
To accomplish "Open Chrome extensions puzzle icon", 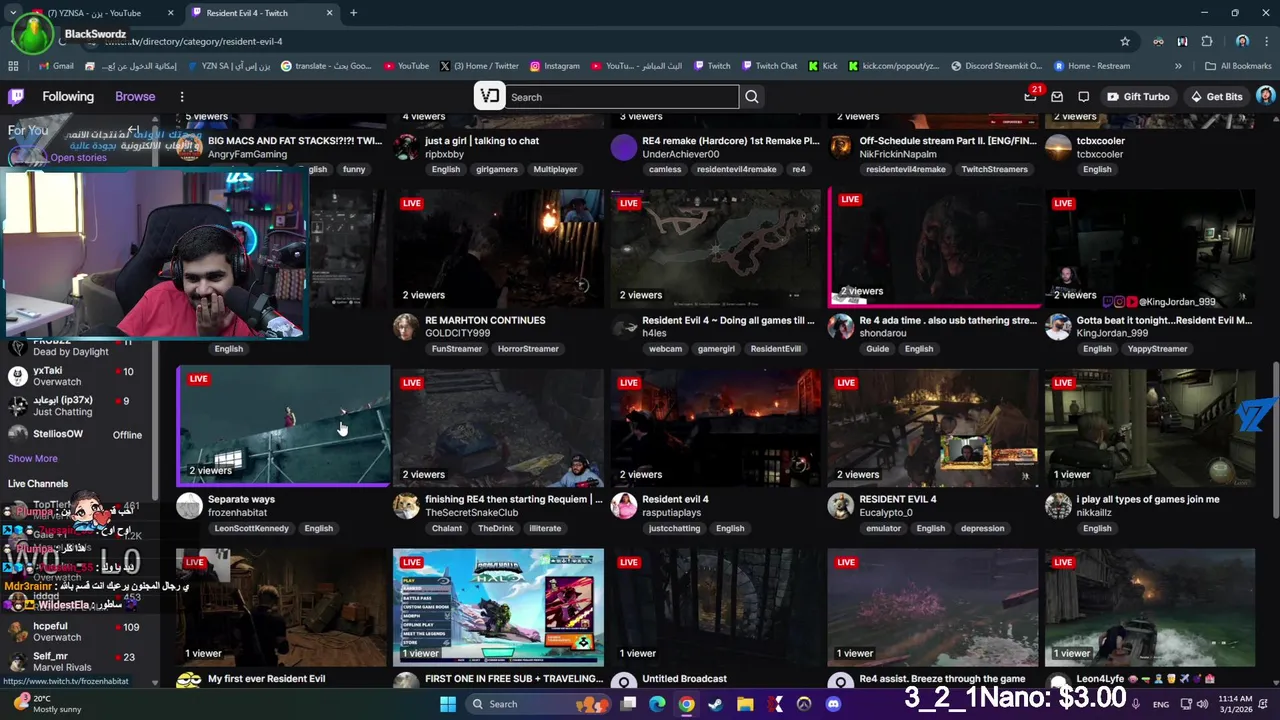I will (x=1207, y=41).
